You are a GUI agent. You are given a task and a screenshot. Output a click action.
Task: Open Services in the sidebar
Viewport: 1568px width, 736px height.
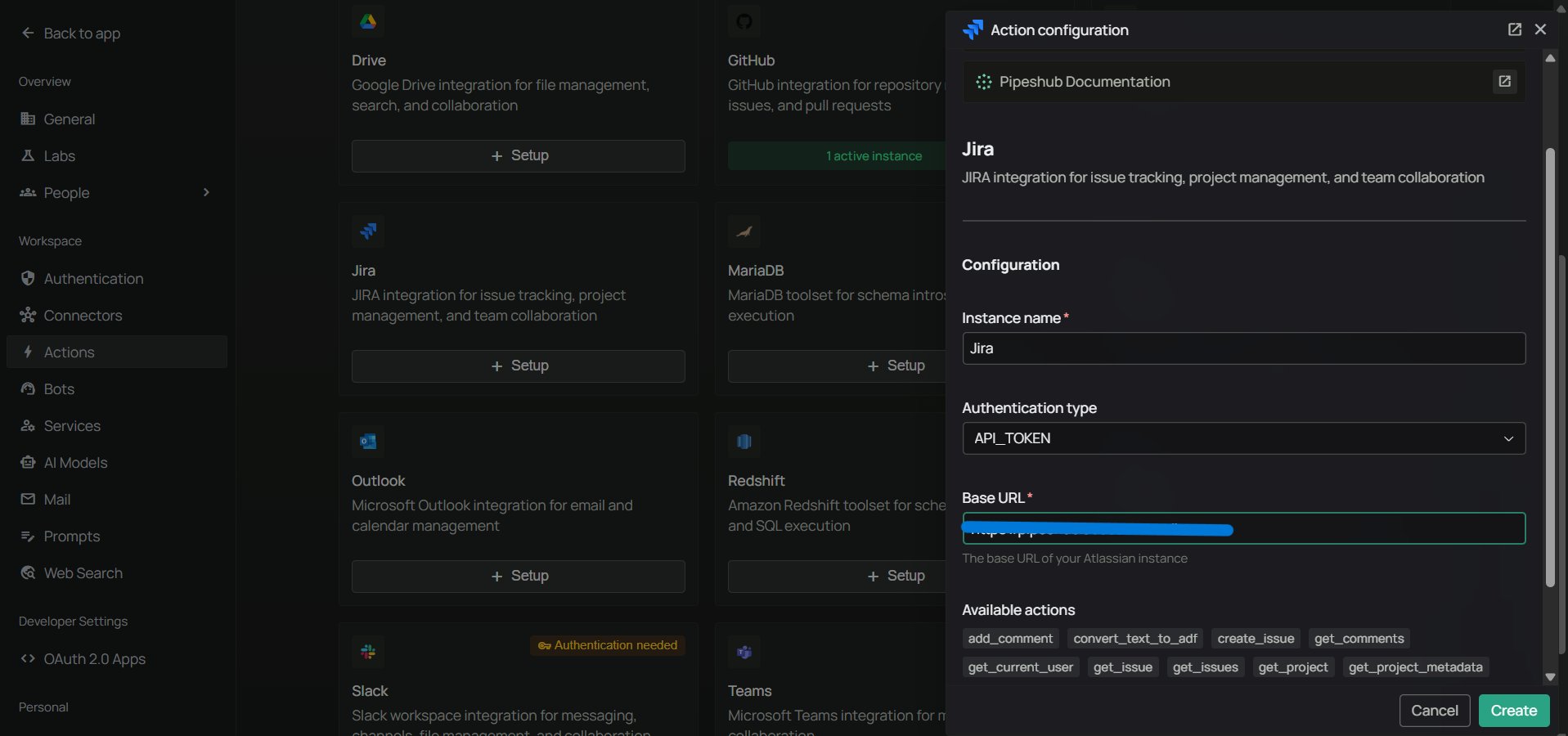[117, 426]
